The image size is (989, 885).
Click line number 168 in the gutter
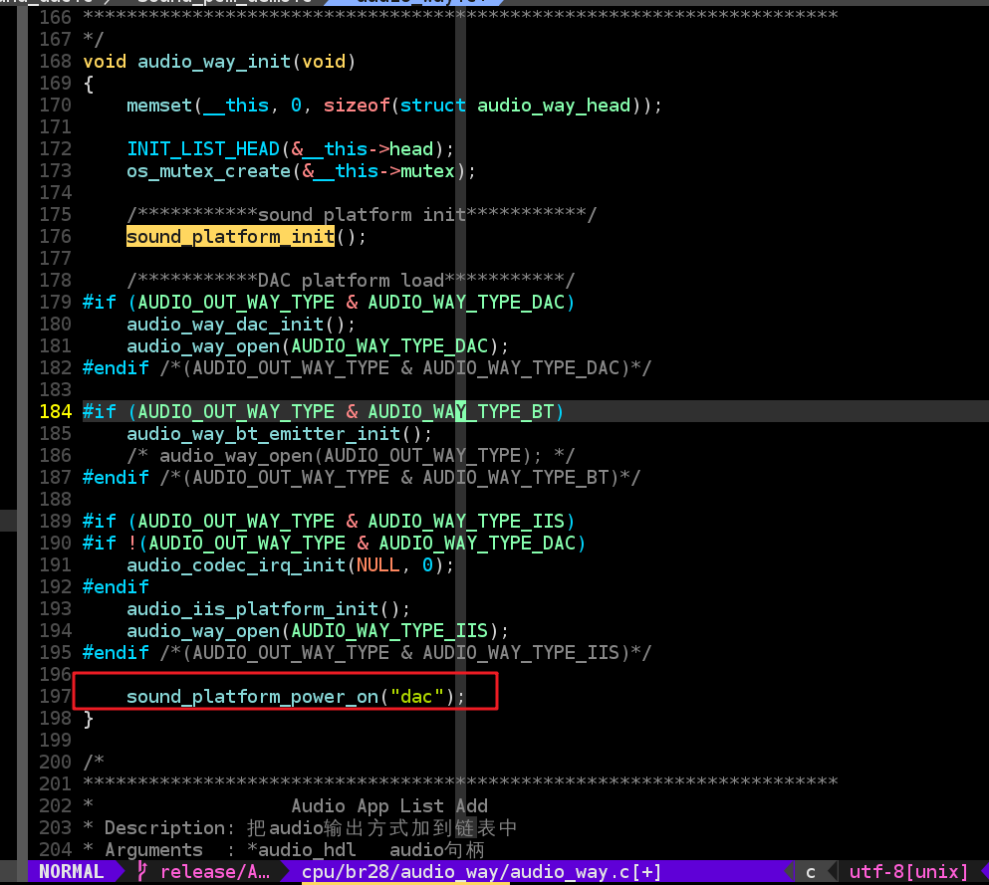(56, 62)
